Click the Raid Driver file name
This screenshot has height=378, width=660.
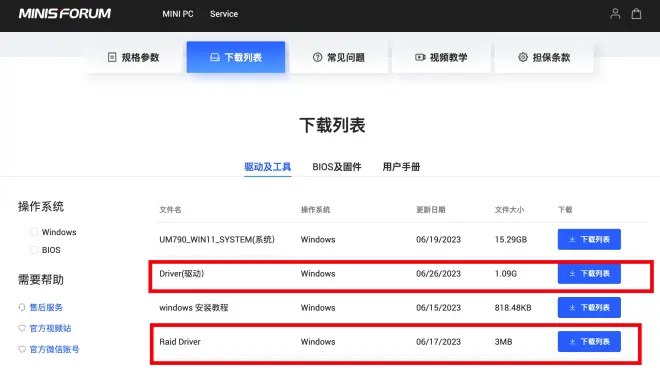[x=180, y=342]
